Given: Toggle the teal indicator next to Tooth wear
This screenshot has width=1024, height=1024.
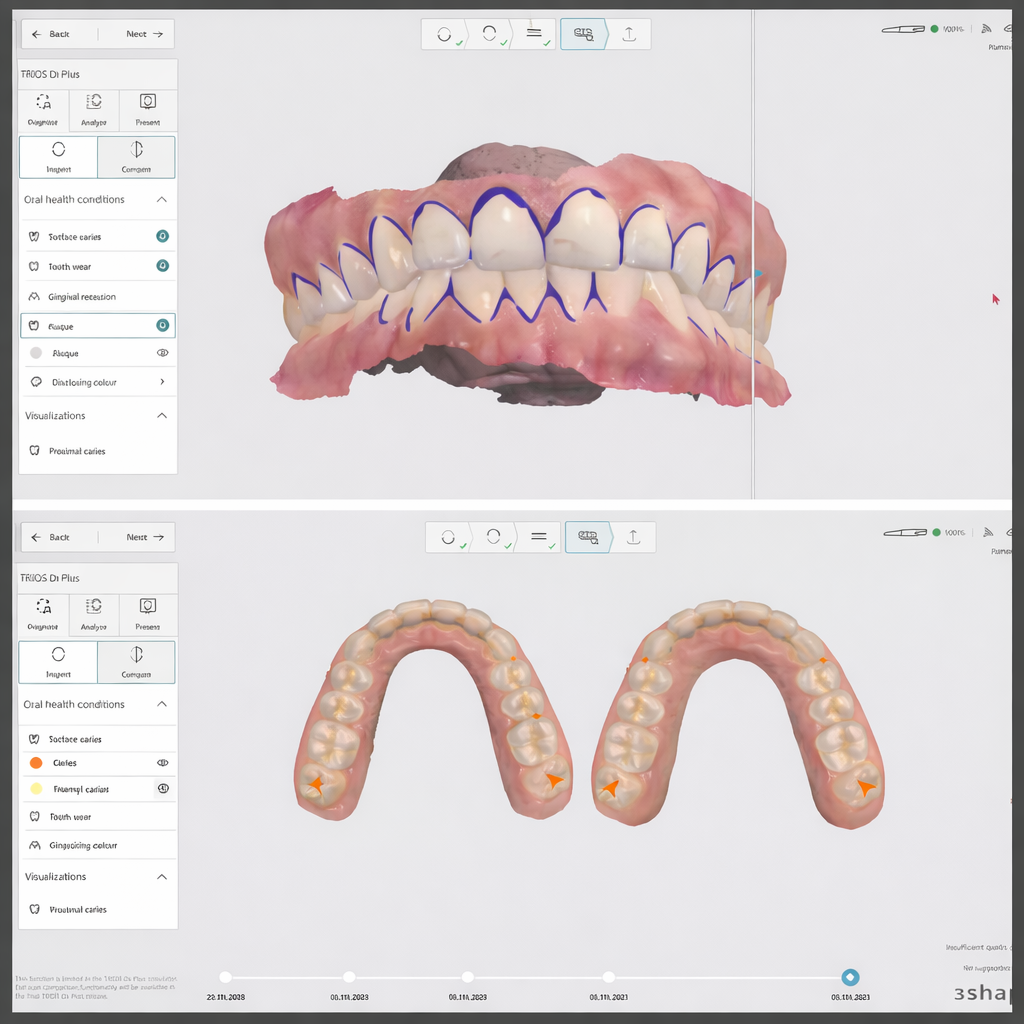Looking at the screenshot, I should tap(162, 266).
